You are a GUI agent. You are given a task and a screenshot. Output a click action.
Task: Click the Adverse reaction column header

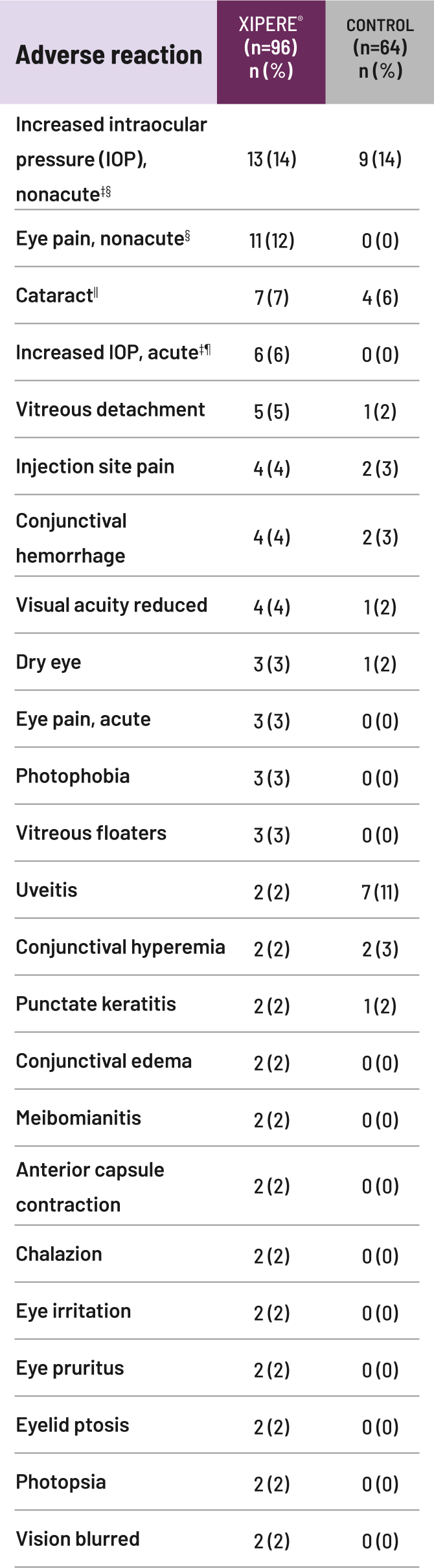109,56
